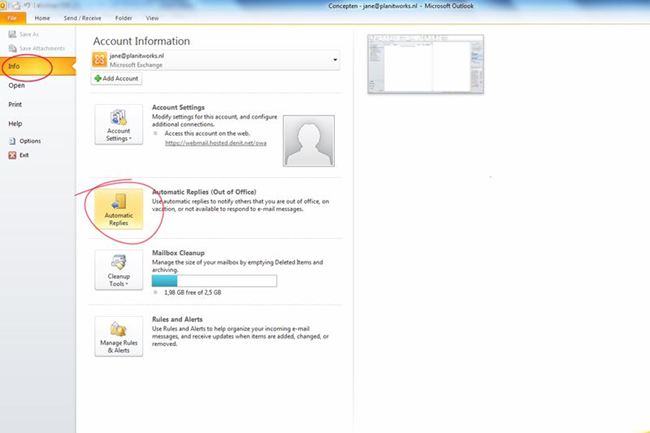The height and width of the screenshot is (433, 650).
Task: Click the red Exit X icon
Action: [12, 155]
